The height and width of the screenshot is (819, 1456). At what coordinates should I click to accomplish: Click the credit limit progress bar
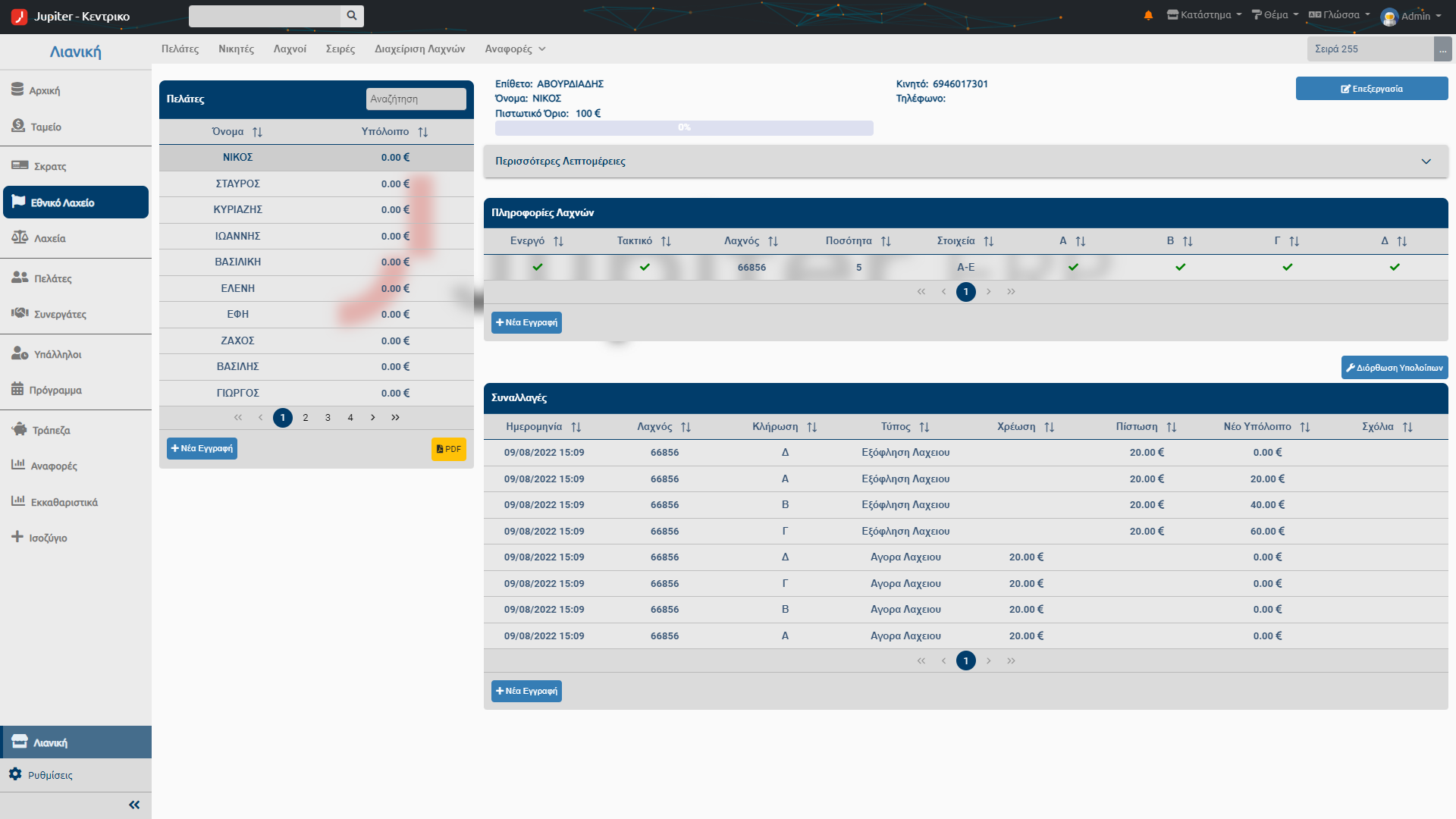[684, 128]
